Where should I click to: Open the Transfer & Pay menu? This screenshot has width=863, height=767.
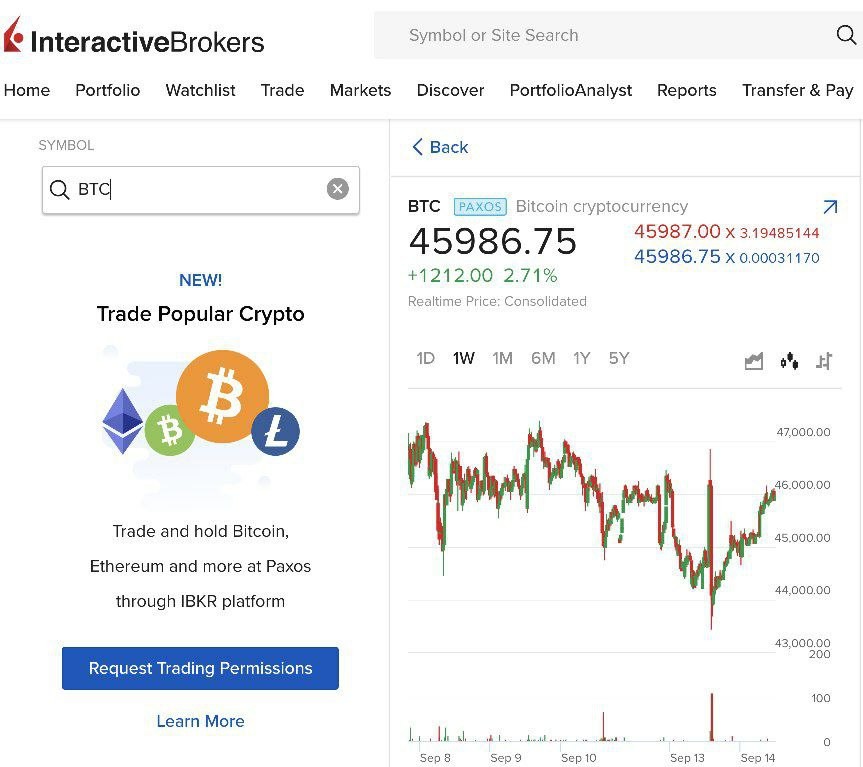798,90
